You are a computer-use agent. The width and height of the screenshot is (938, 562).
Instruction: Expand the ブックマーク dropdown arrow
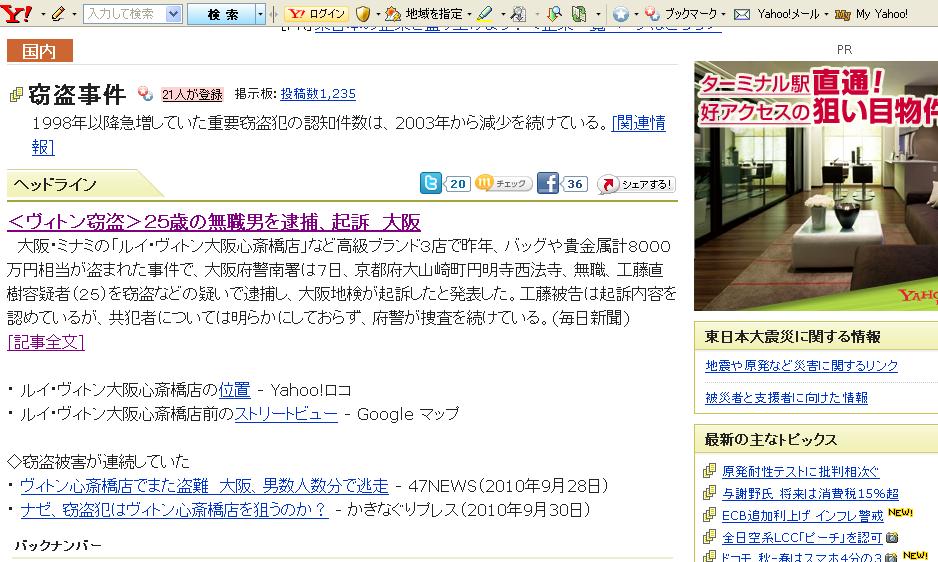[x=723, y=14]
